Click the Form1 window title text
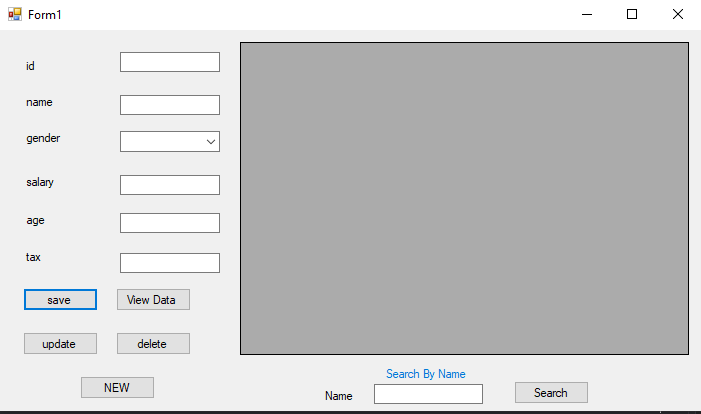This screenshot has height=414, width=701. point(45,15)
